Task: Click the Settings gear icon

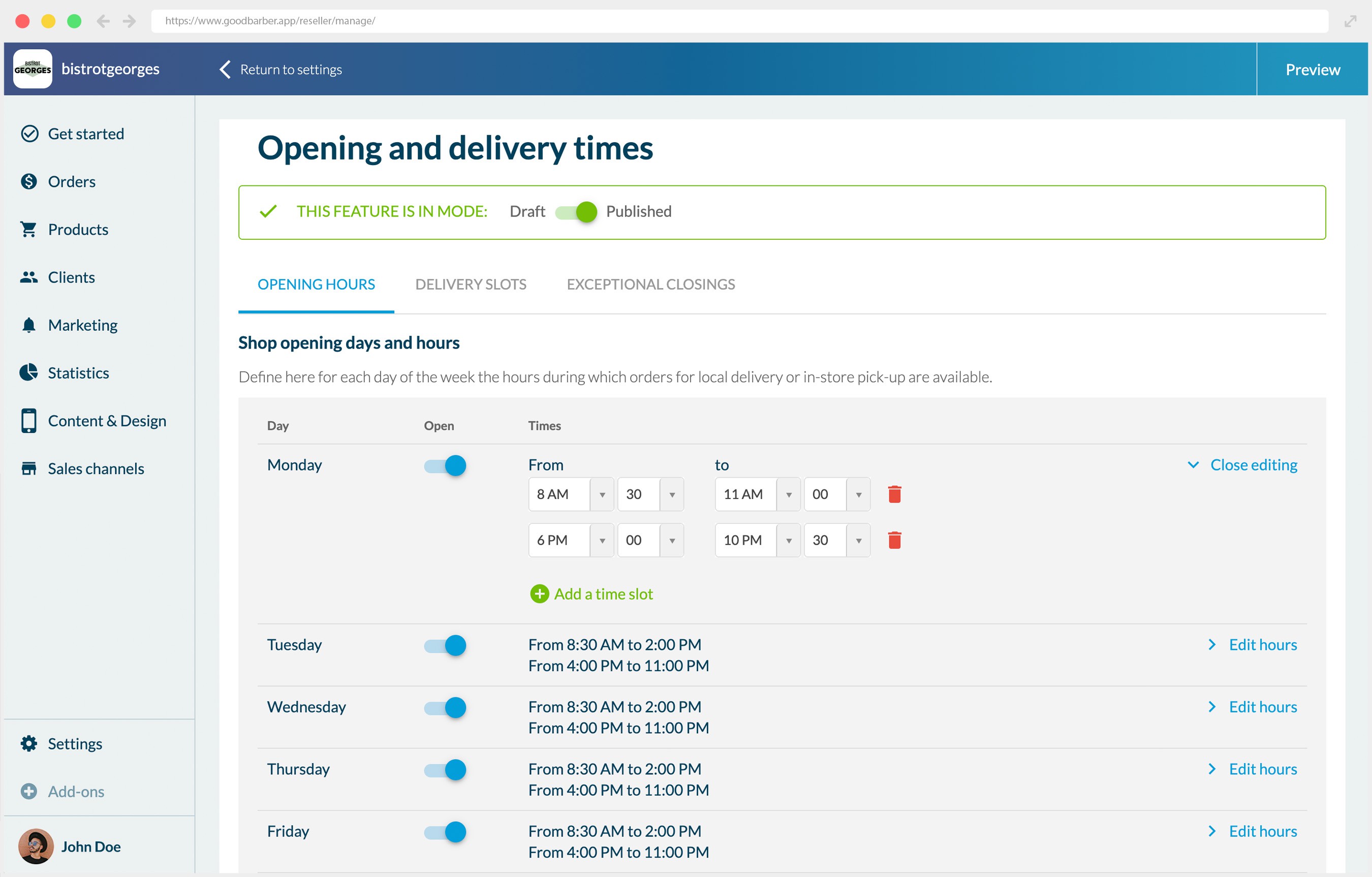Action: pyautogui.click(x=28, y=744)
